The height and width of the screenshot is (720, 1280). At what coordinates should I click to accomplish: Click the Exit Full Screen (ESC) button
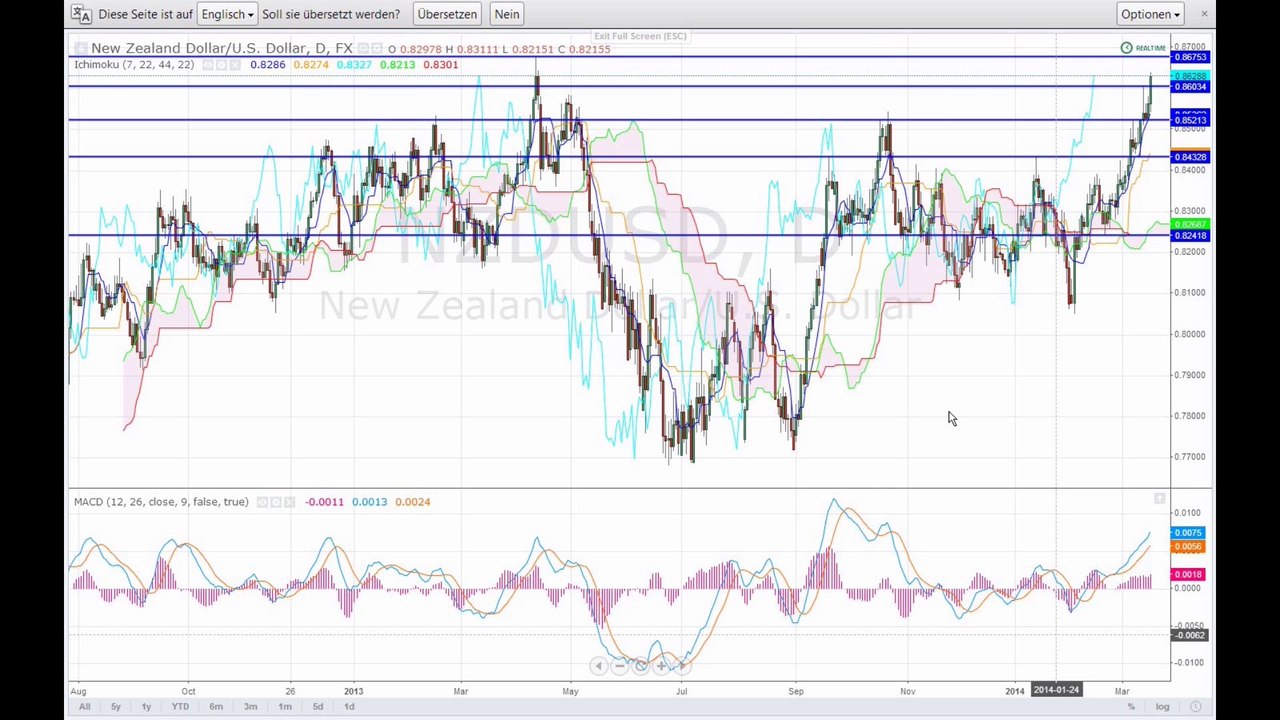pyautogui.click(x=640, y=36)
